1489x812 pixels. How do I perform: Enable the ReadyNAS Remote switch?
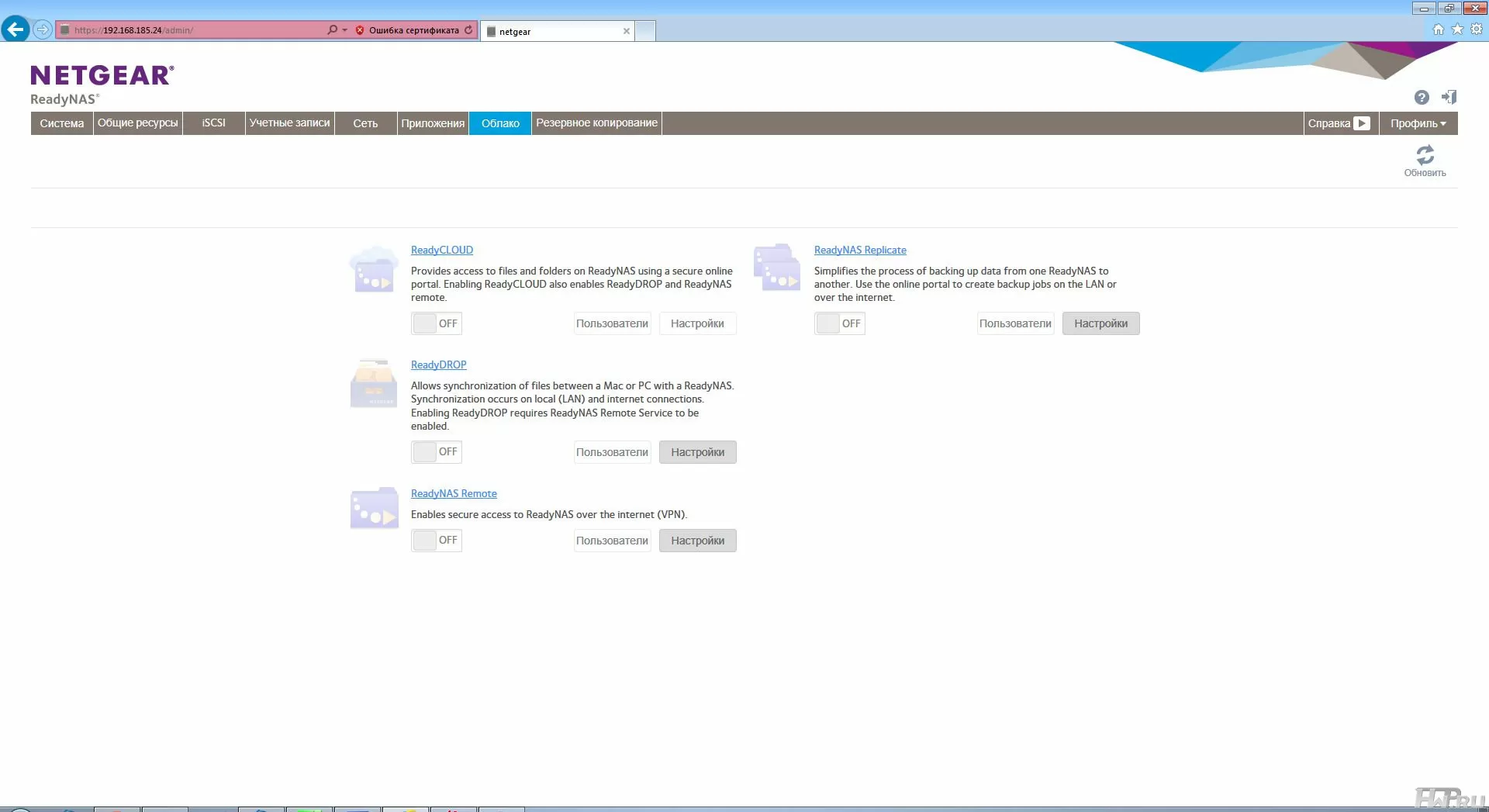pos(437,541)
